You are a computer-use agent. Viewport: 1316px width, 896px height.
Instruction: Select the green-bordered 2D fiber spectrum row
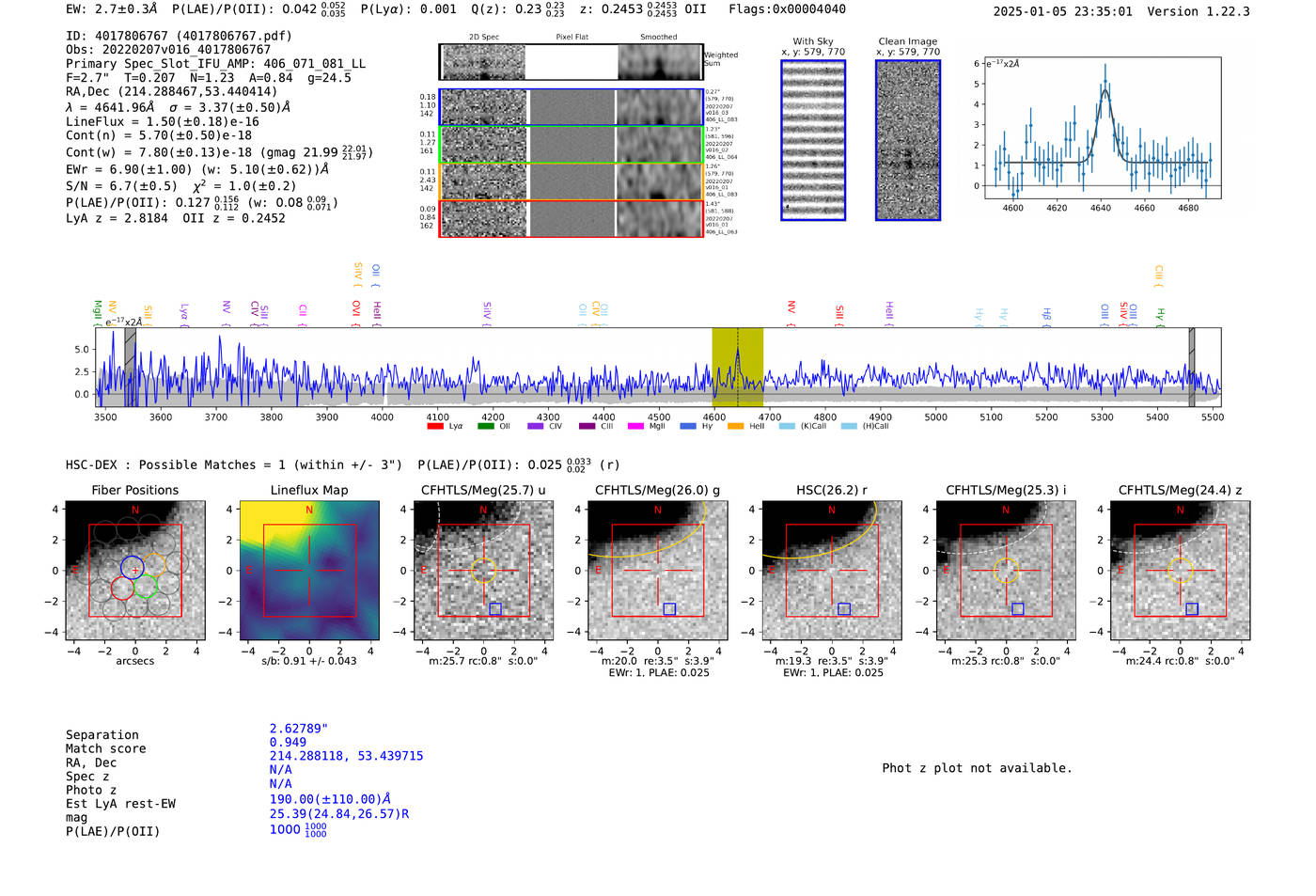click(571, 145)
